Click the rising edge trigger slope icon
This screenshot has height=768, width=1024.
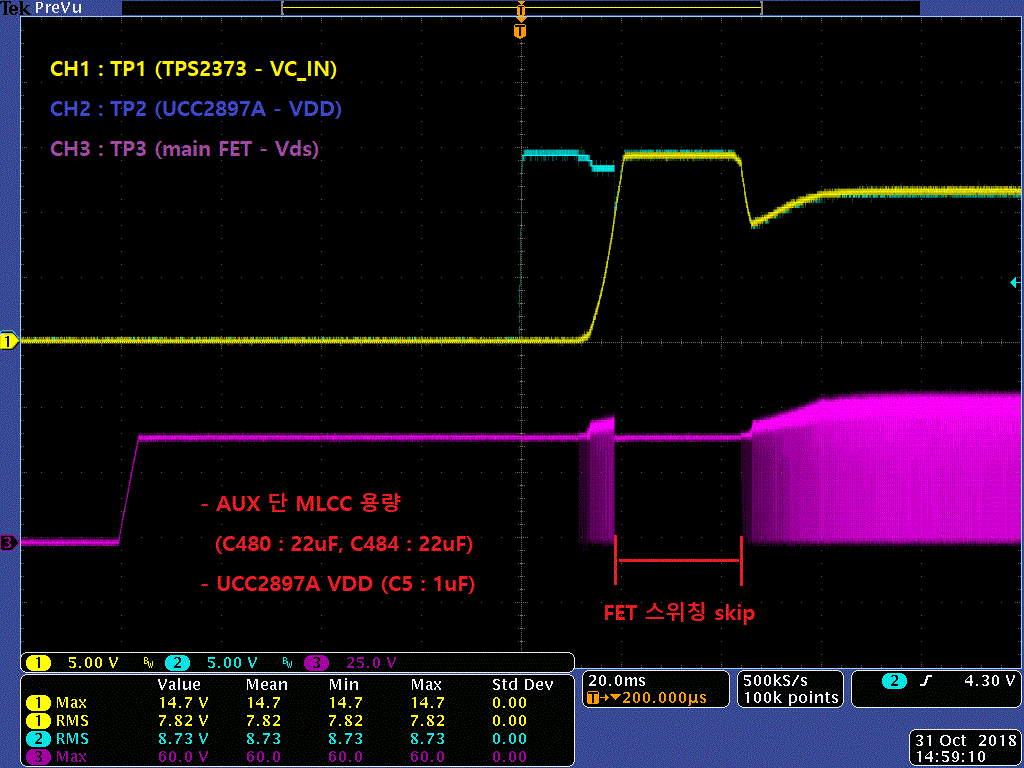coord(925,682)
